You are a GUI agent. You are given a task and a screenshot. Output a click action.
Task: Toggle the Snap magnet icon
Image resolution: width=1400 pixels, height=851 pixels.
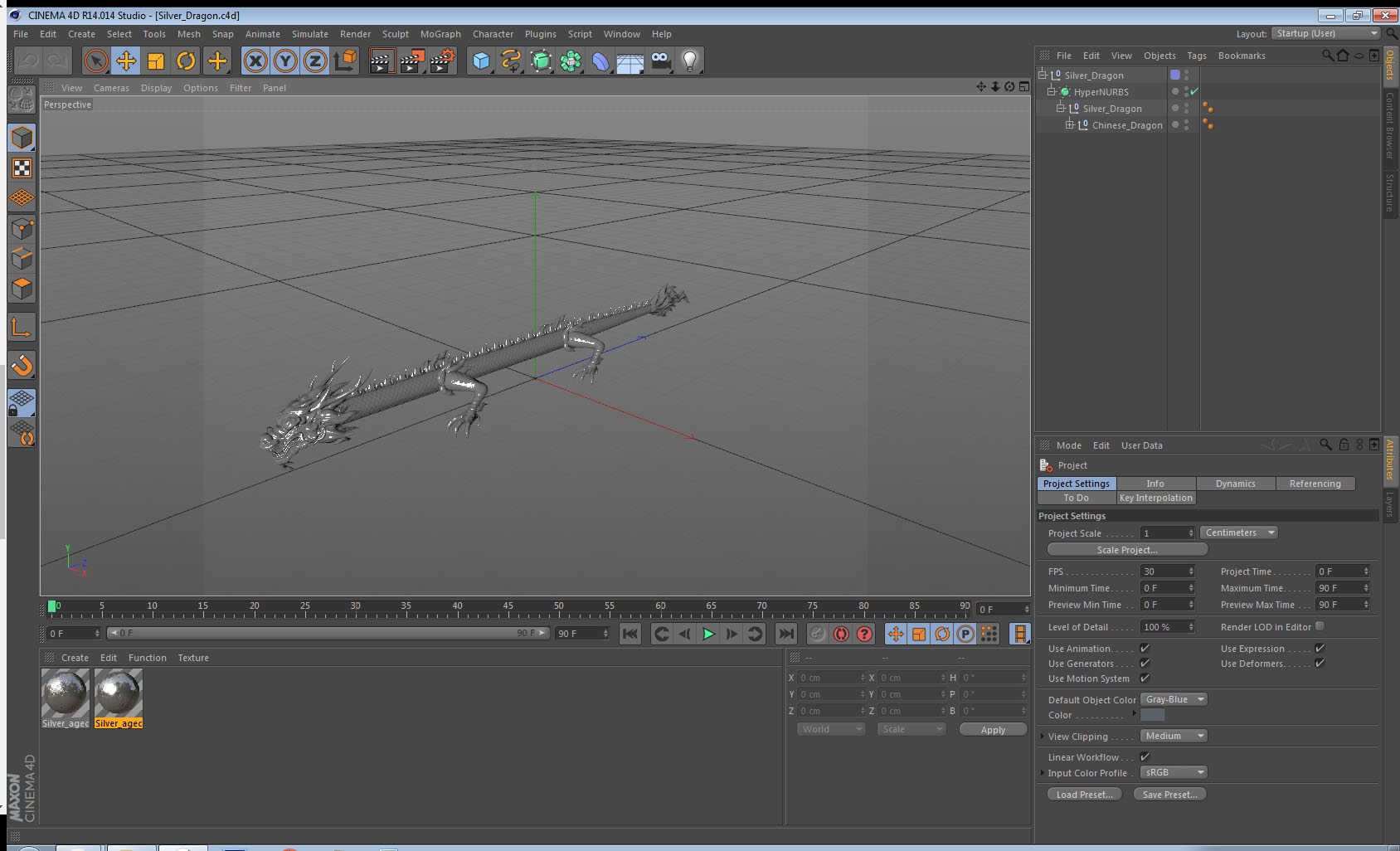[x=22, y=365]
